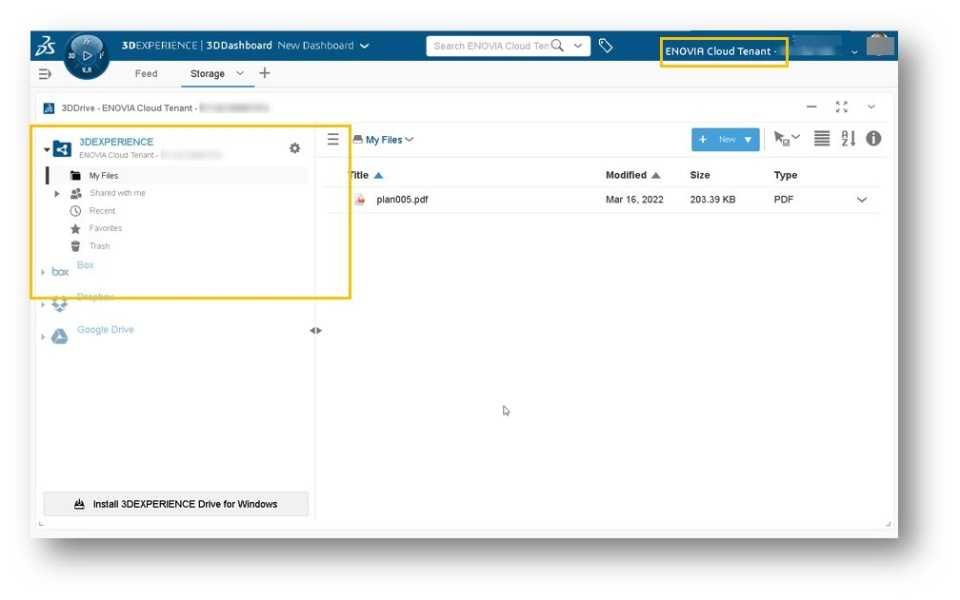This screenshot has height=600, width=960.
Task: Select the Google Drive logo
Action: [x=59, y=336]
